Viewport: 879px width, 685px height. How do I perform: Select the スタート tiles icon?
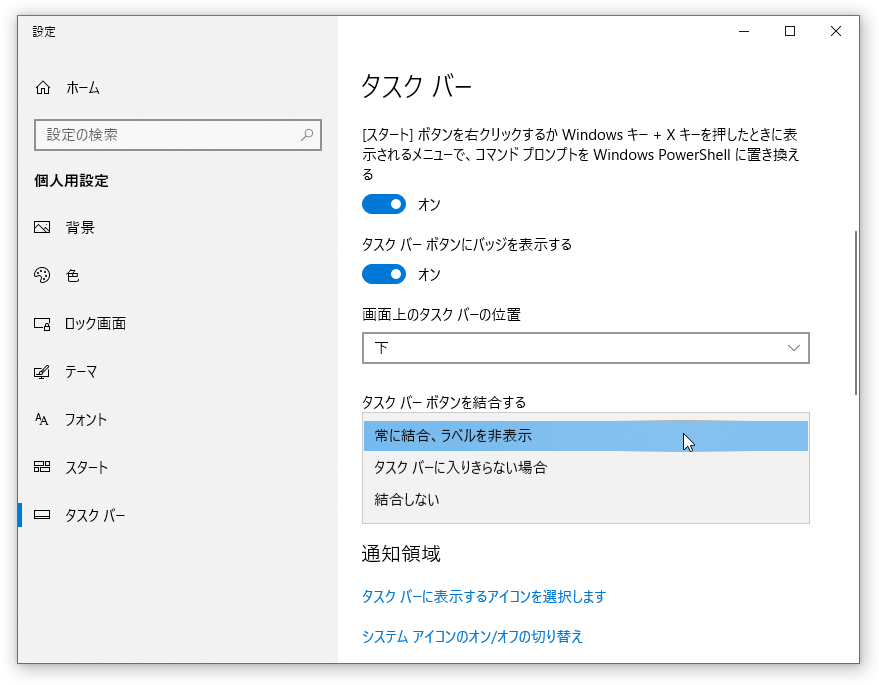pos(42,467)
